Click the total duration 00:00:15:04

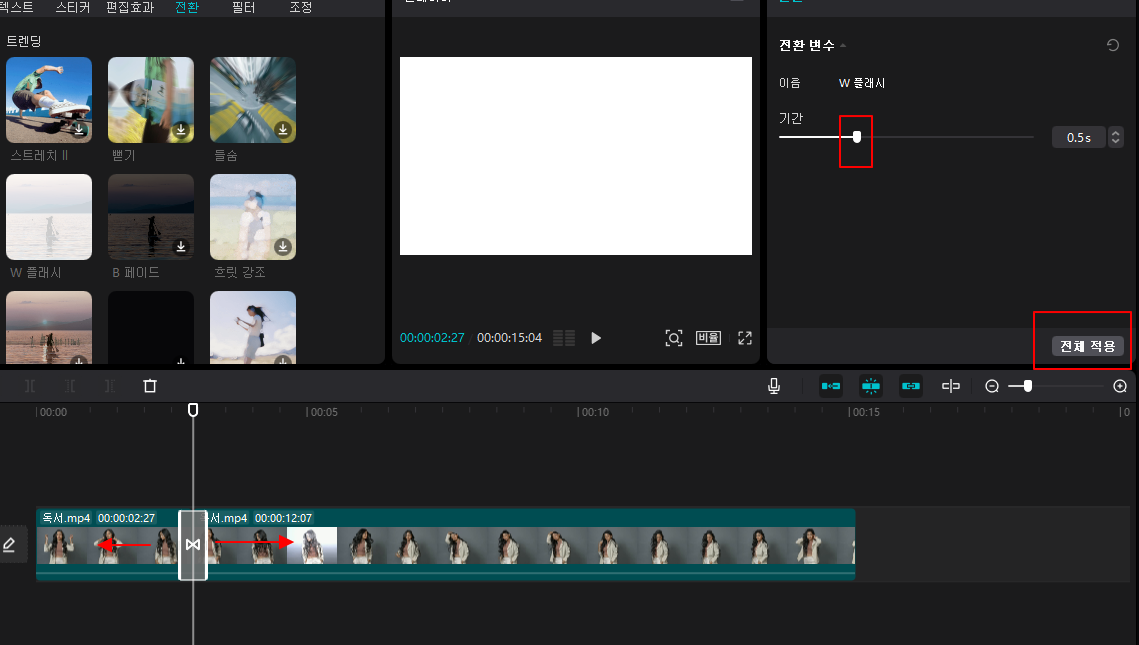[x=509, y=338]
